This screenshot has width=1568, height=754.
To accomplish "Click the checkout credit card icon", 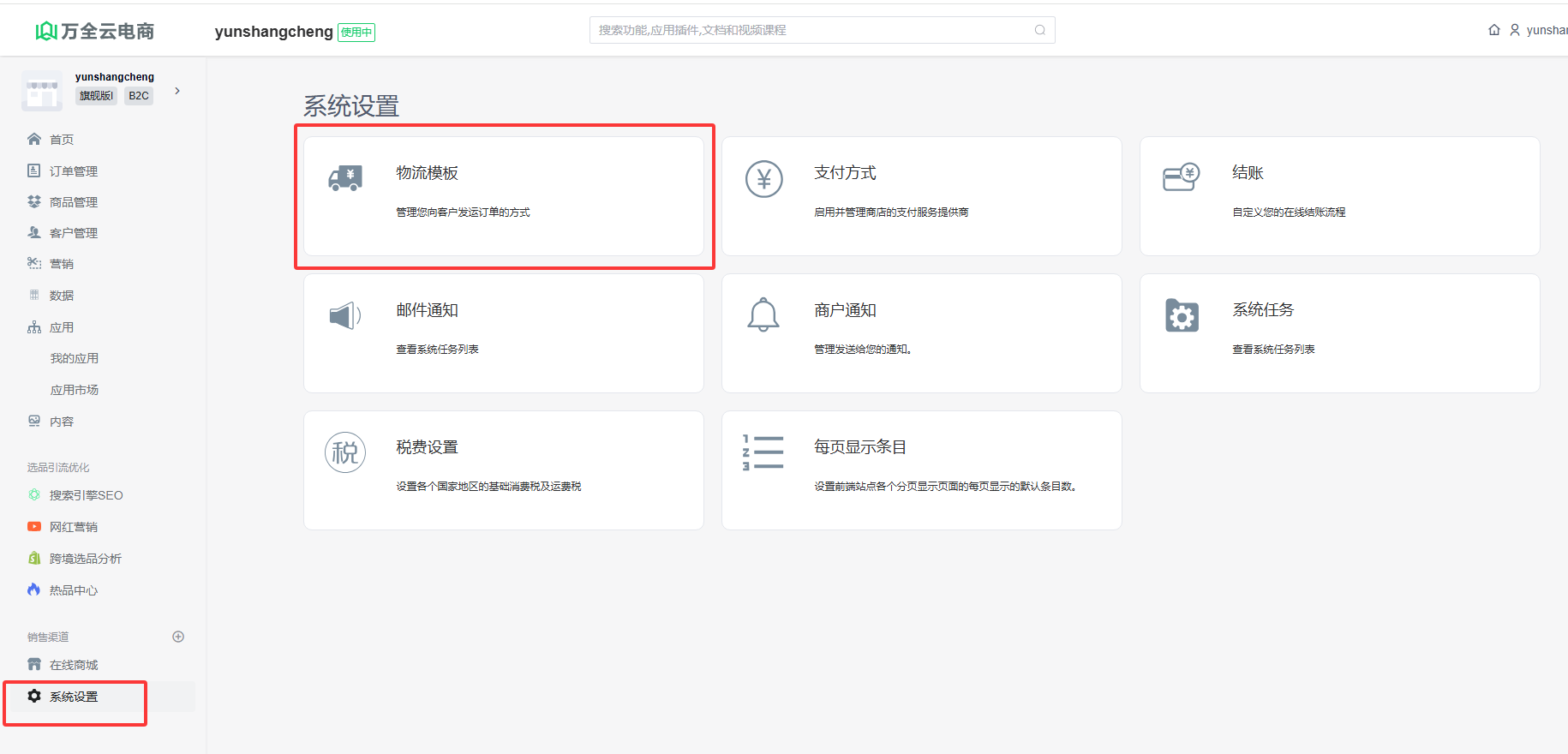I will point(1181,177).
